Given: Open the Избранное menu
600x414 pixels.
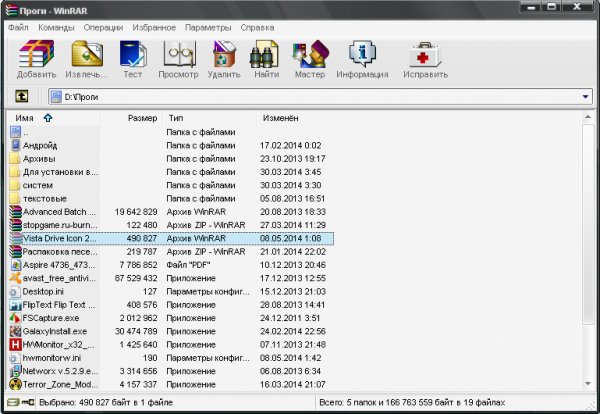Looking at the screenshot, I should click(154, 28).
